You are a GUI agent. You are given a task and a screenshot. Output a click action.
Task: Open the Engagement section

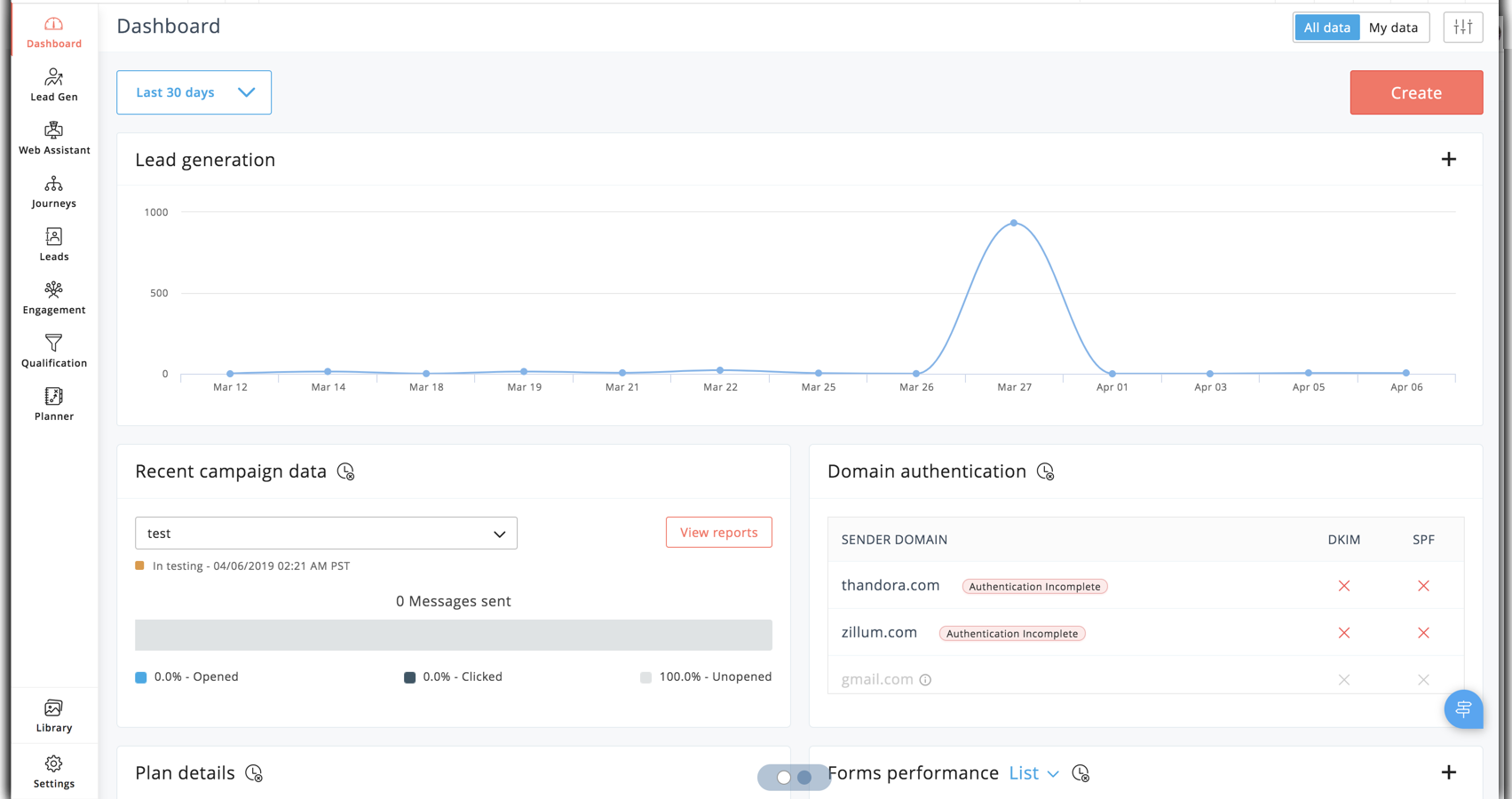pos(54,298)
